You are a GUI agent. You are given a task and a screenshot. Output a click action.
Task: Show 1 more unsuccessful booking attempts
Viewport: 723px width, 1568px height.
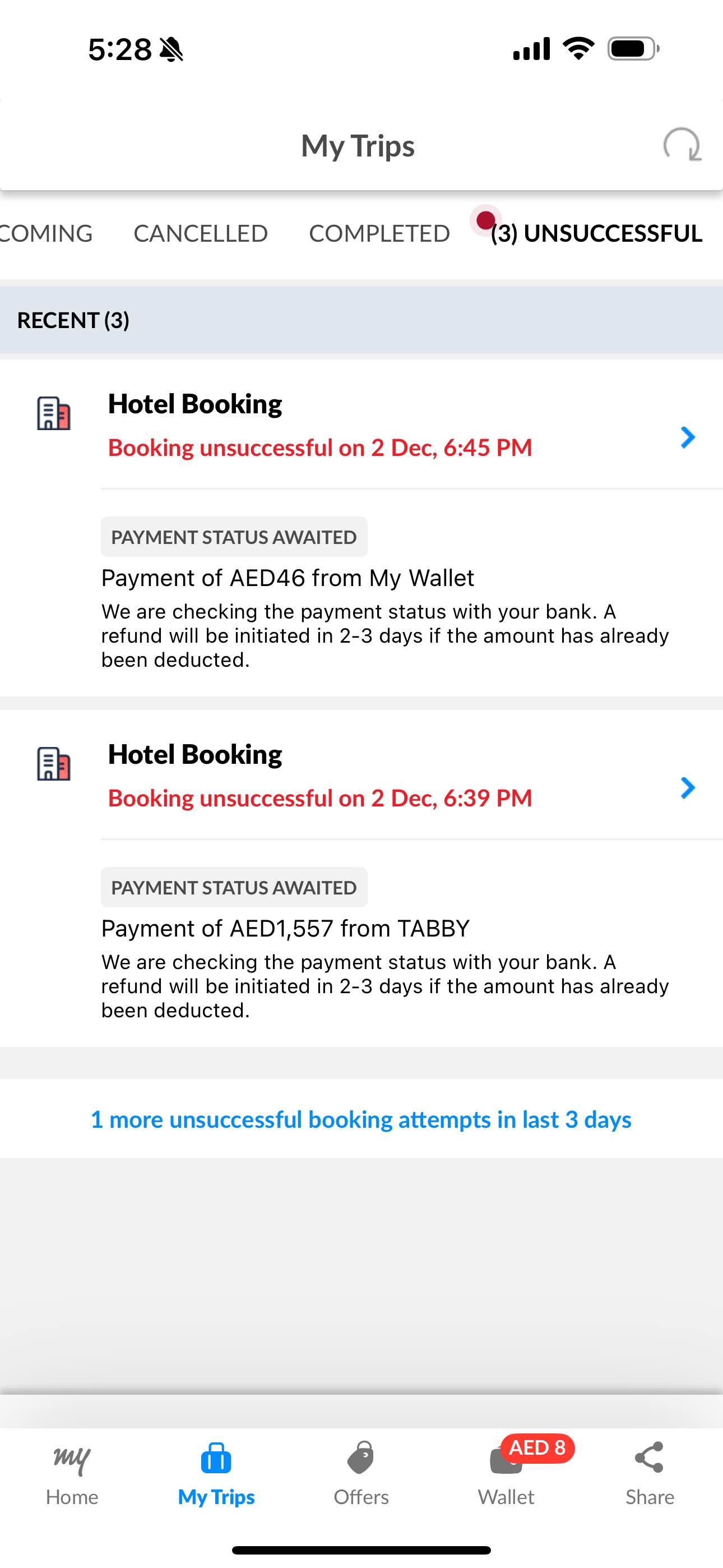(x=361, y=1119)
